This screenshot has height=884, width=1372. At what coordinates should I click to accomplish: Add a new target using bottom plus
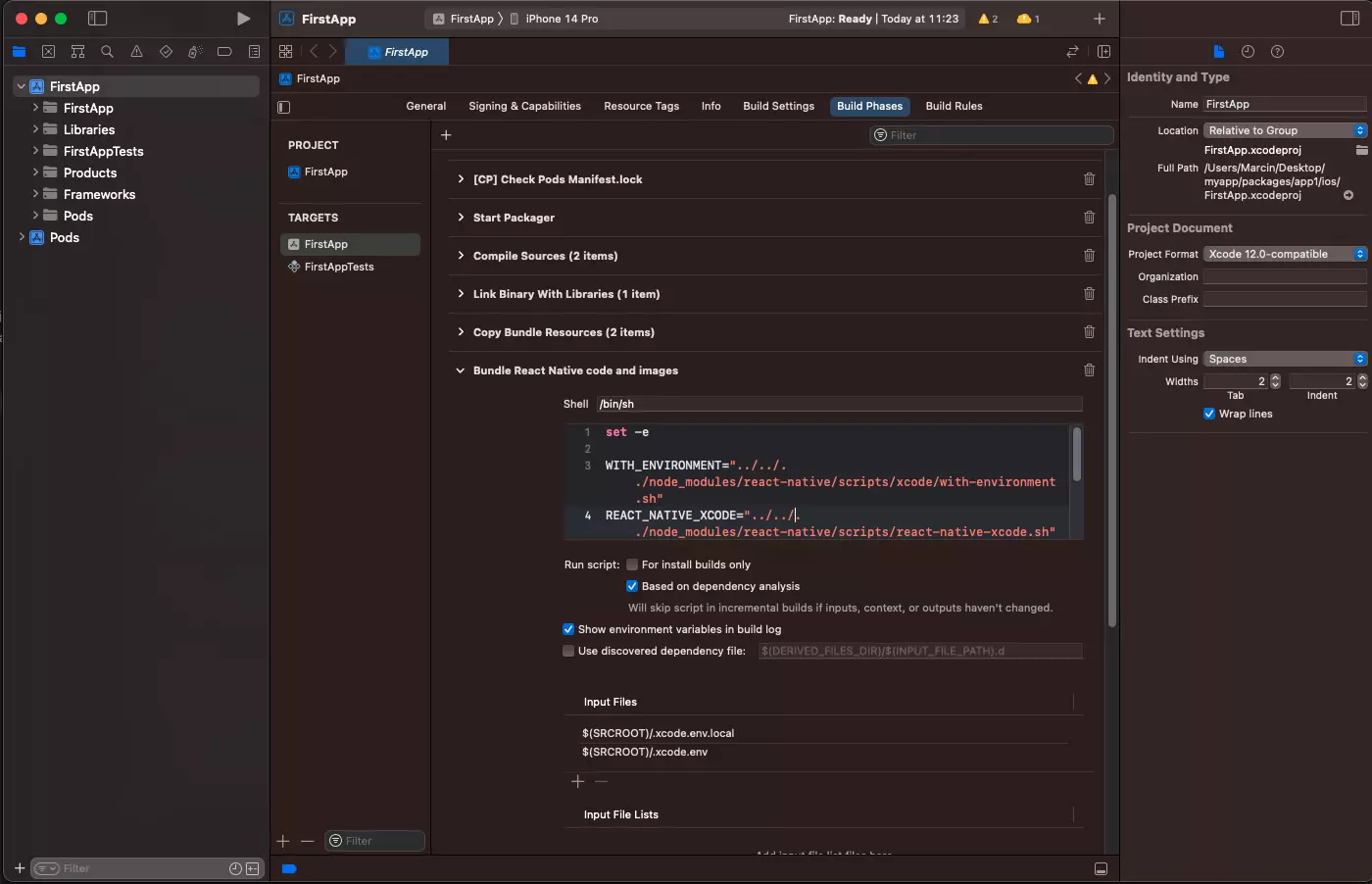pos(283,841)
